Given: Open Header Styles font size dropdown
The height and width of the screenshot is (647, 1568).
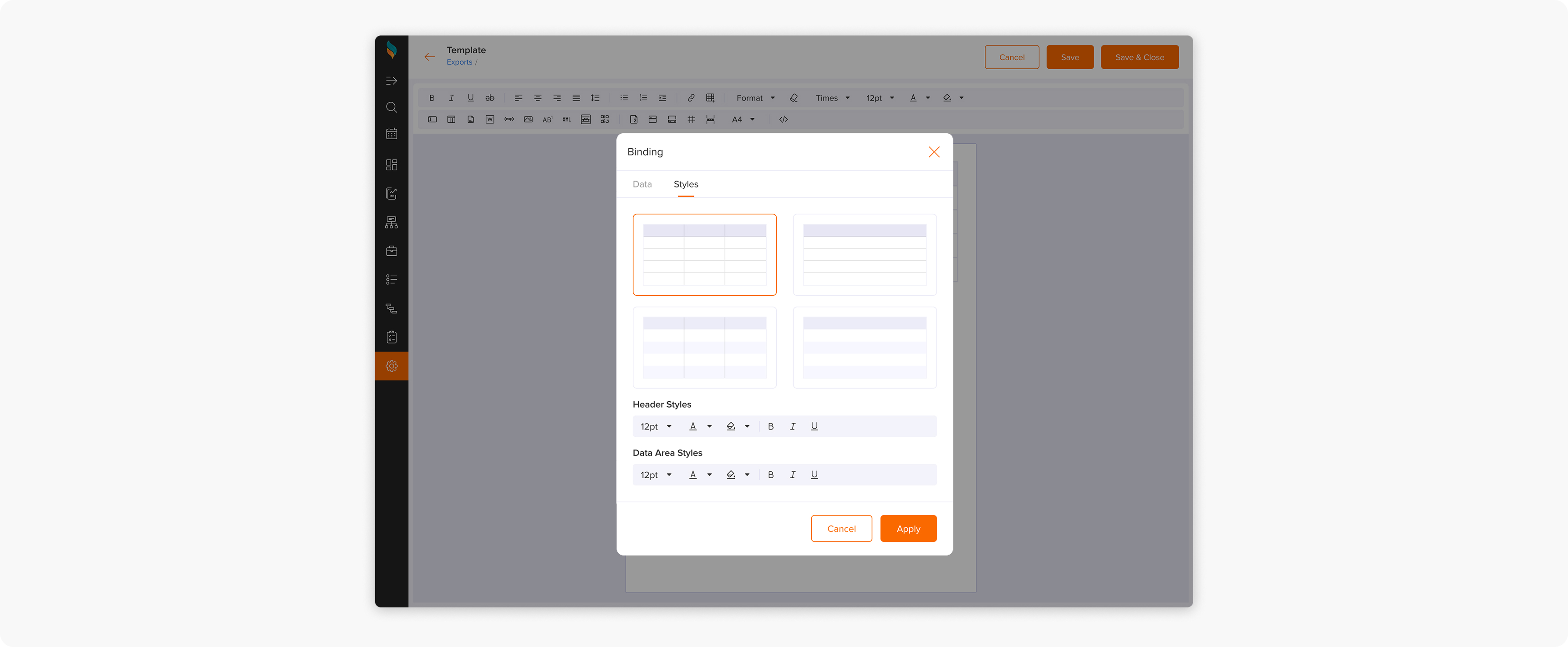Looking at the screenshot, I should pyautogui.click(x=656, y=426).
